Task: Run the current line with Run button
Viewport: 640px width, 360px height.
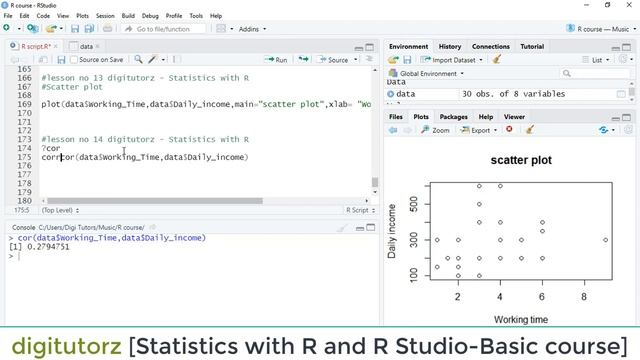Action: (276, 60)
